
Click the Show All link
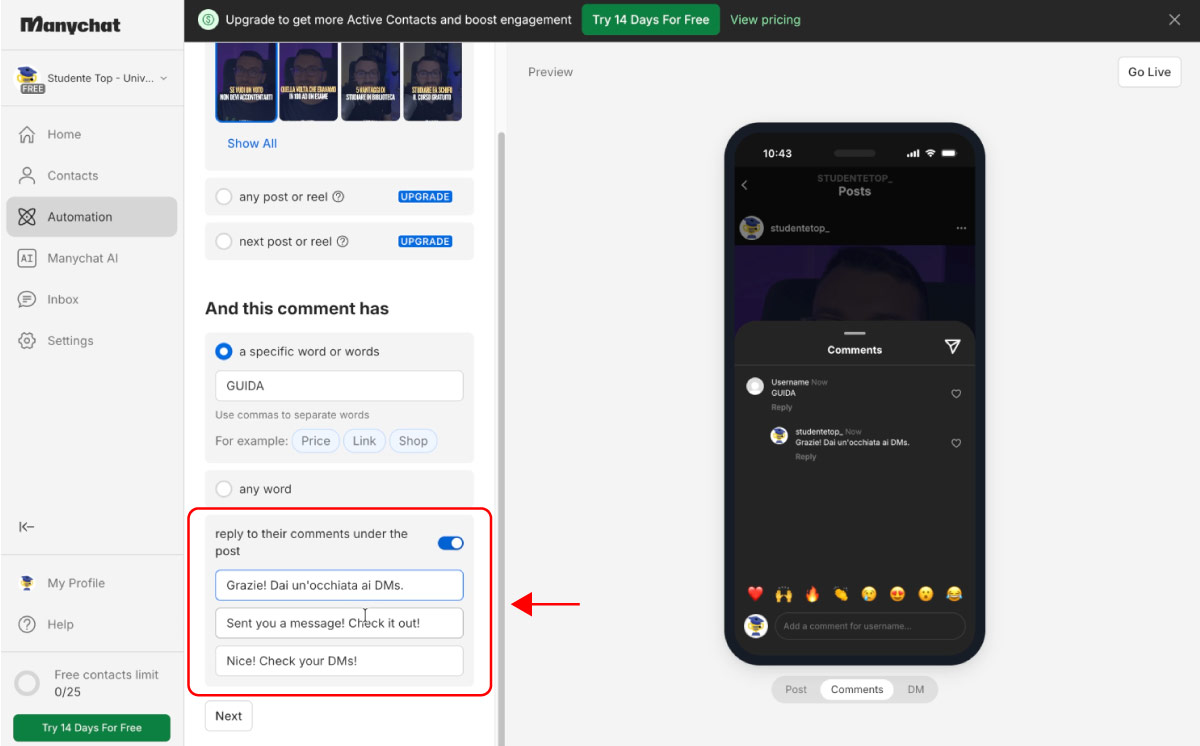click(x=252, y=143)
